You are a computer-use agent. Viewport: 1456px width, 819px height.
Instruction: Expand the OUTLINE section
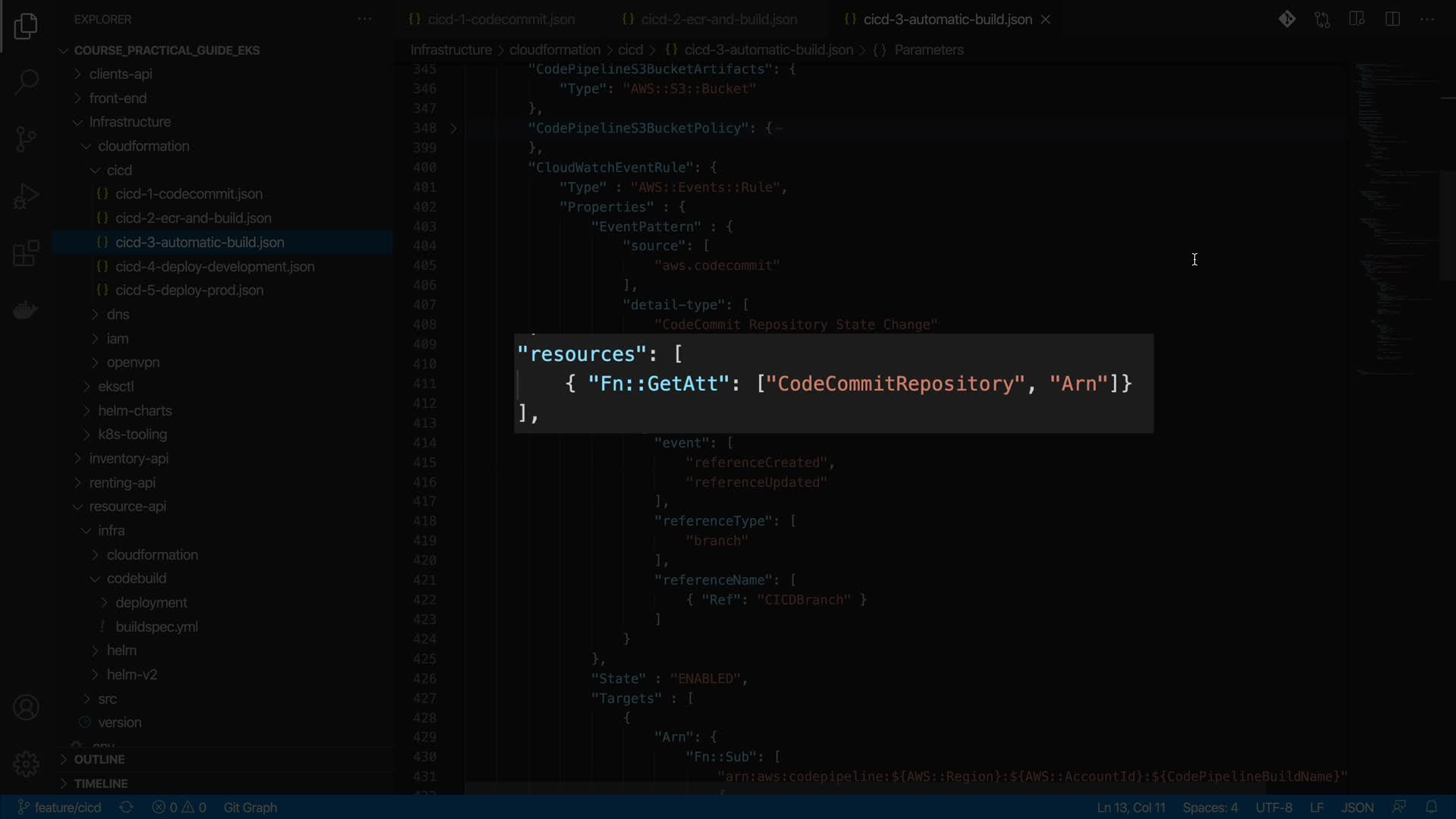click(99, 759)
